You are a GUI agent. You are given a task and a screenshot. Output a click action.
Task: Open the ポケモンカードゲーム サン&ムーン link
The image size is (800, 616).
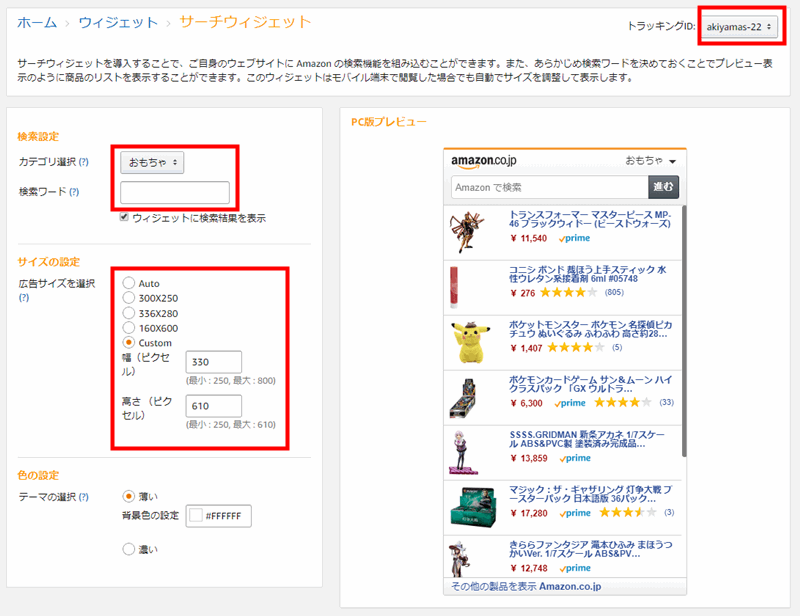tap(590, 384)
